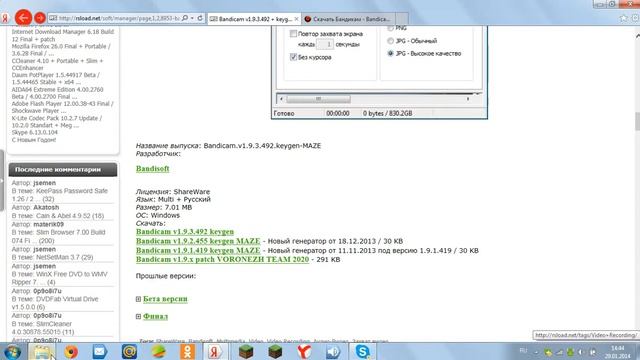Open DVDFab Virtual Drive comment thread
Screen dimensions: 640x360
[x=56, y=303]
